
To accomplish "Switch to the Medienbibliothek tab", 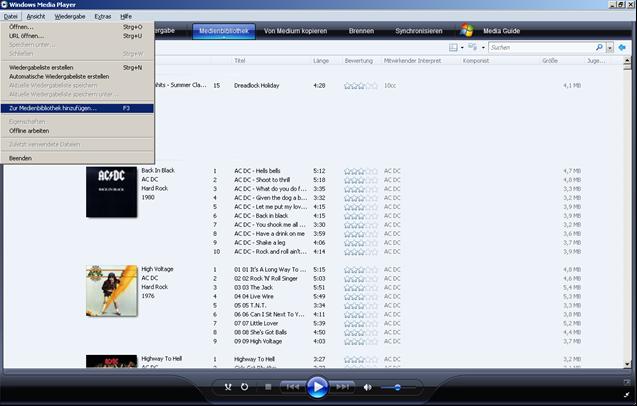I will 224,31.
